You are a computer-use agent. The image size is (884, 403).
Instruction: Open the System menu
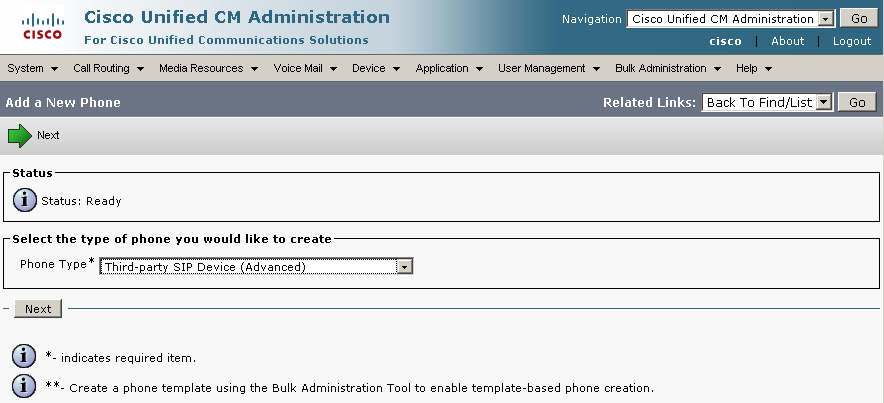click(32, 68)
